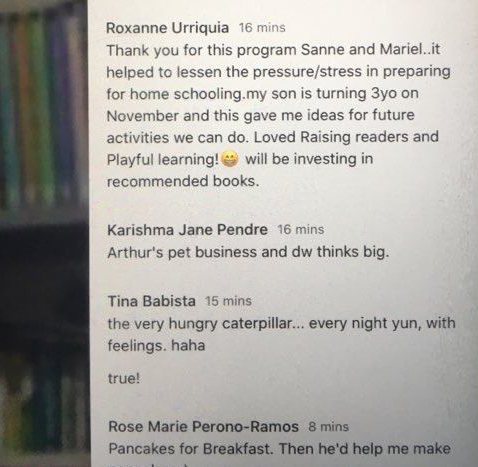
Task: Click the 16 mins timestamp beside Roxanne Urriquia
Action: tap(262, 28)
